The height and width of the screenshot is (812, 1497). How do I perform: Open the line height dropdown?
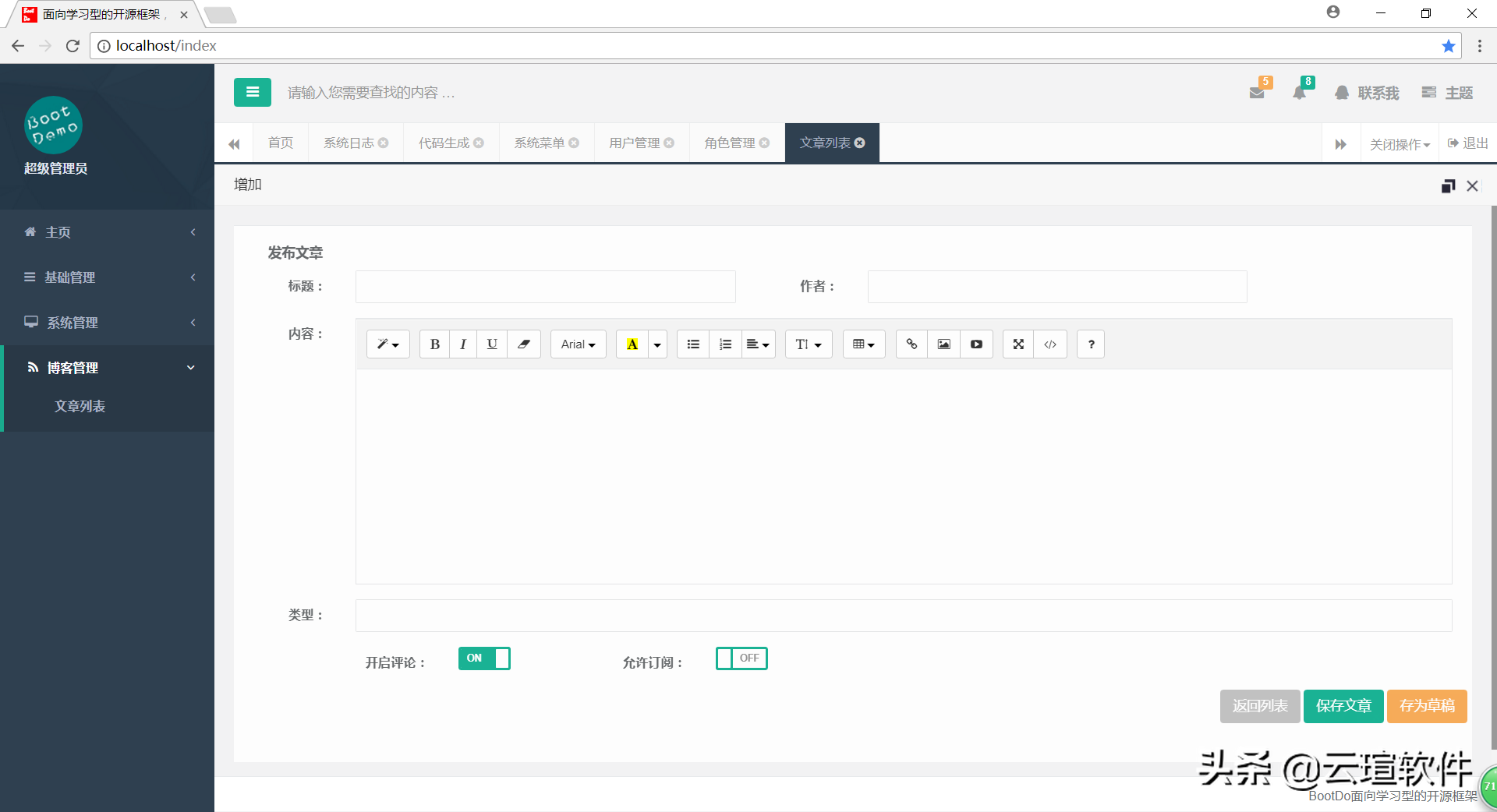click(x=809, y=344)
